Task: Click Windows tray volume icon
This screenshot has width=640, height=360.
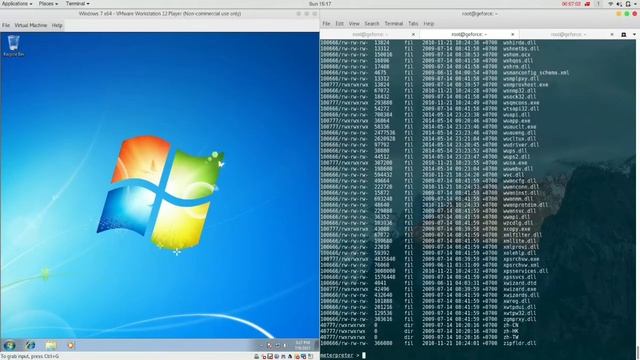Action: [285, 345]
